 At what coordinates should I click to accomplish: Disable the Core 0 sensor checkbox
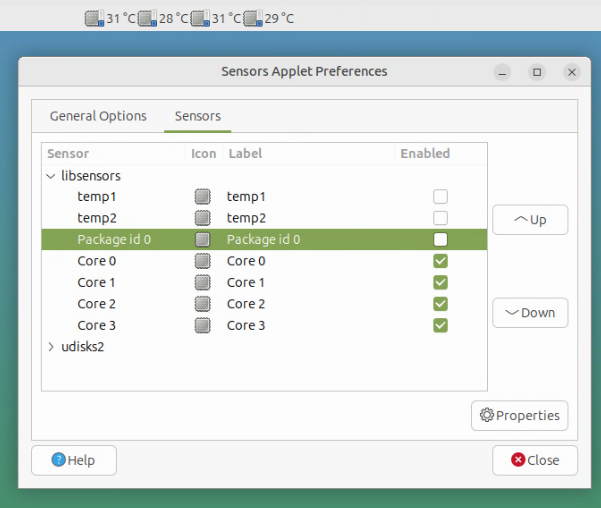tap(440, 261)
